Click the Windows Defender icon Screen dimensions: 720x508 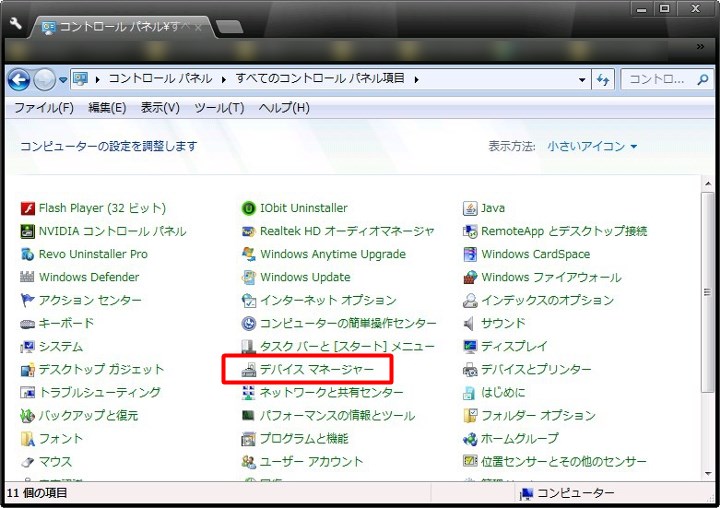point(28,277)
